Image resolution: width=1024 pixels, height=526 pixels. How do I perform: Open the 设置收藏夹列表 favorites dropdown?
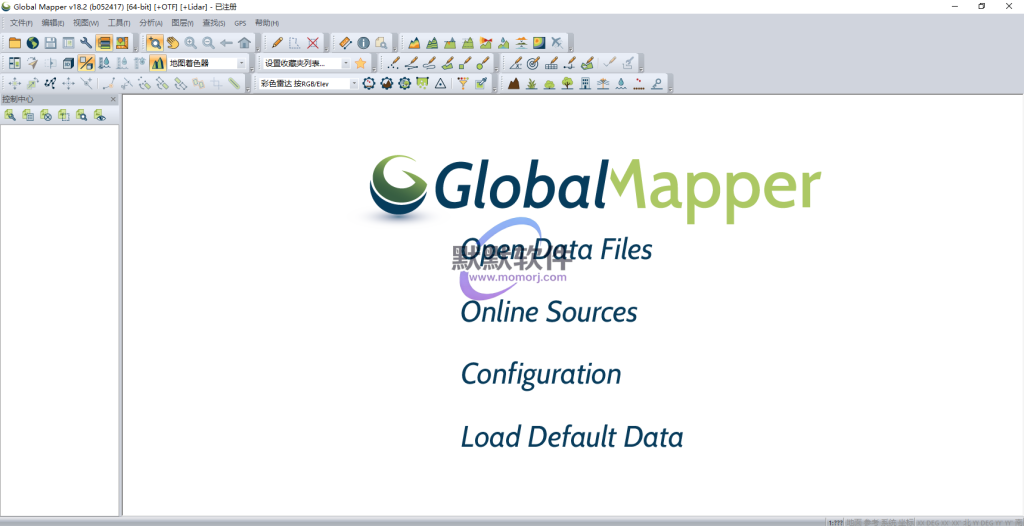coord(346,63)
